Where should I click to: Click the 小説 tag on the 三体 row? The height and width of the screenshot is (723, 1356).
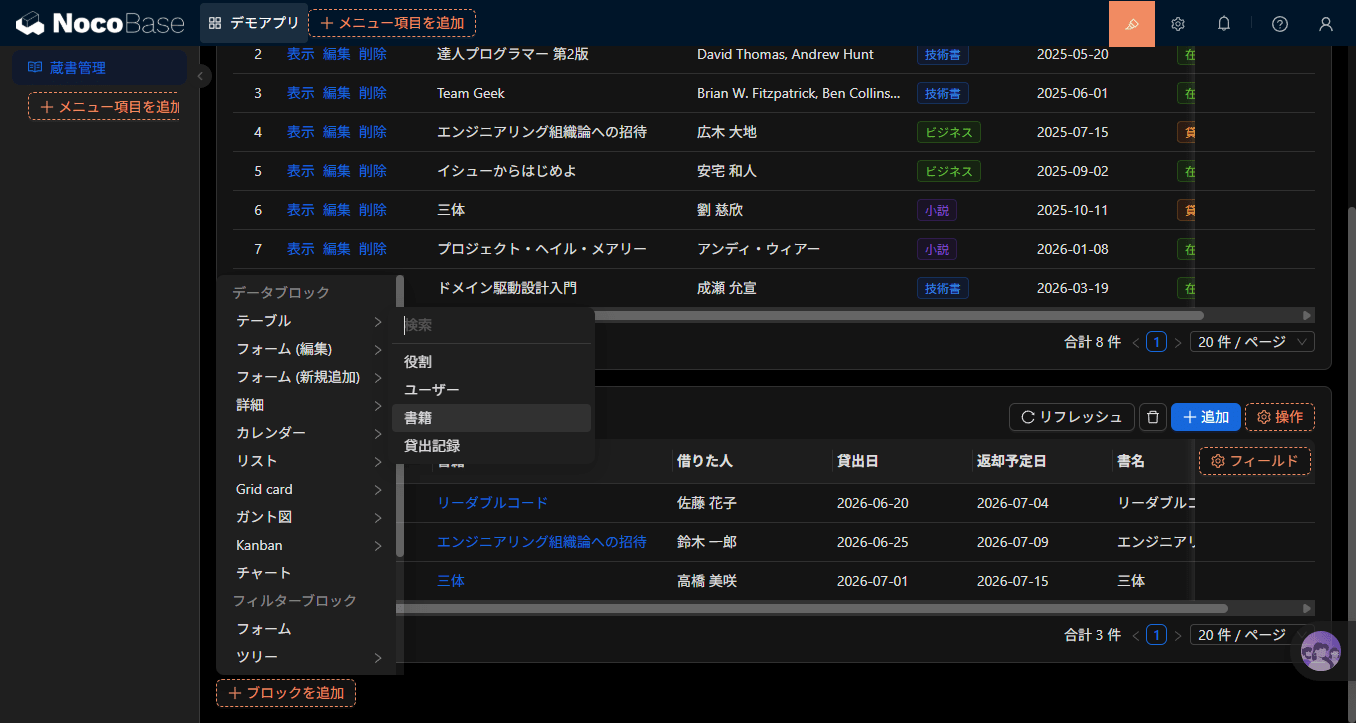coord(937,210)
